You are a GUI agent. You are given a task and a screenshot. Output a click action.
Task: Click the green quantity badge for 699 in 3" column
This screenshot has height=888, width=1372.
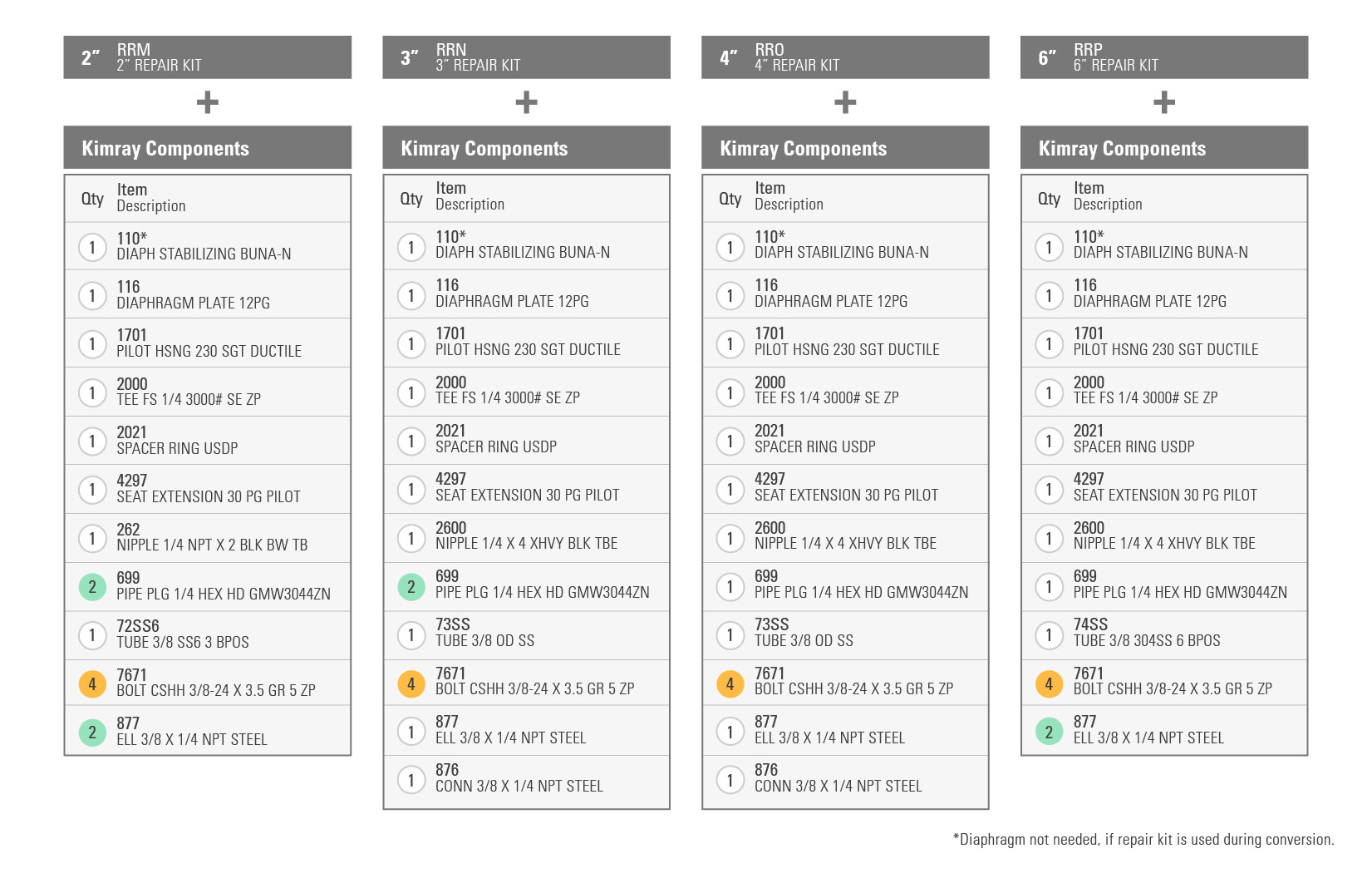point(411,587)
